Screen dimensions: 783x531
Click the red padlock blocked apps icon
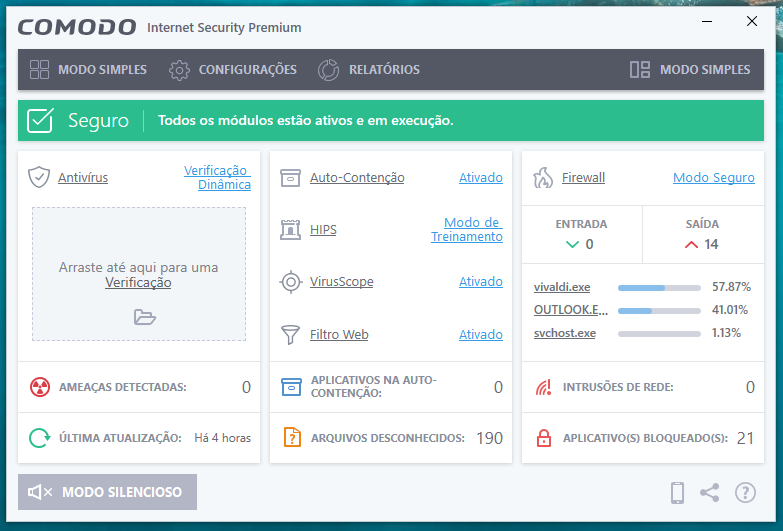point(543,438)
